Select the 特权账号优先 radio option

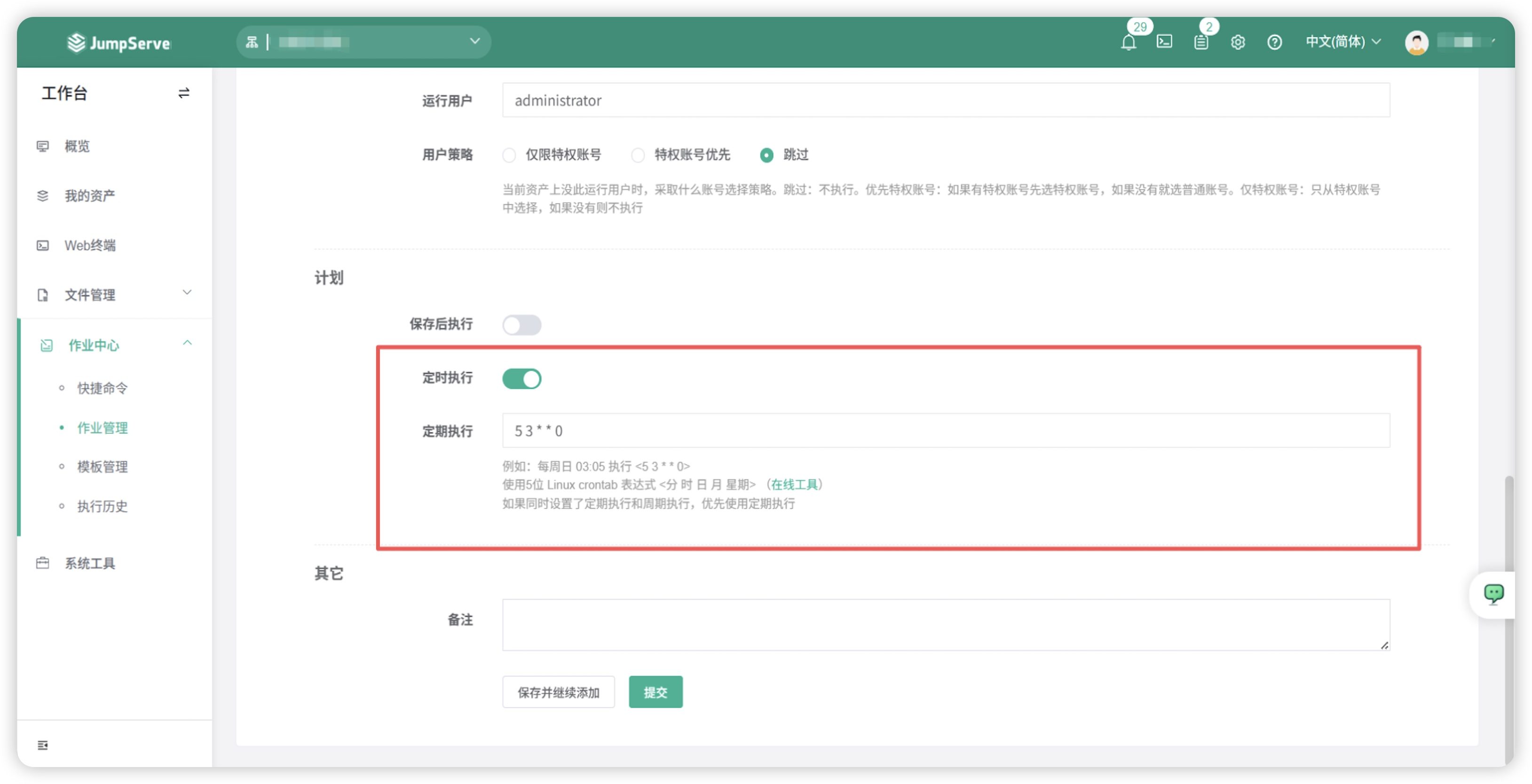tap(638, 155)
